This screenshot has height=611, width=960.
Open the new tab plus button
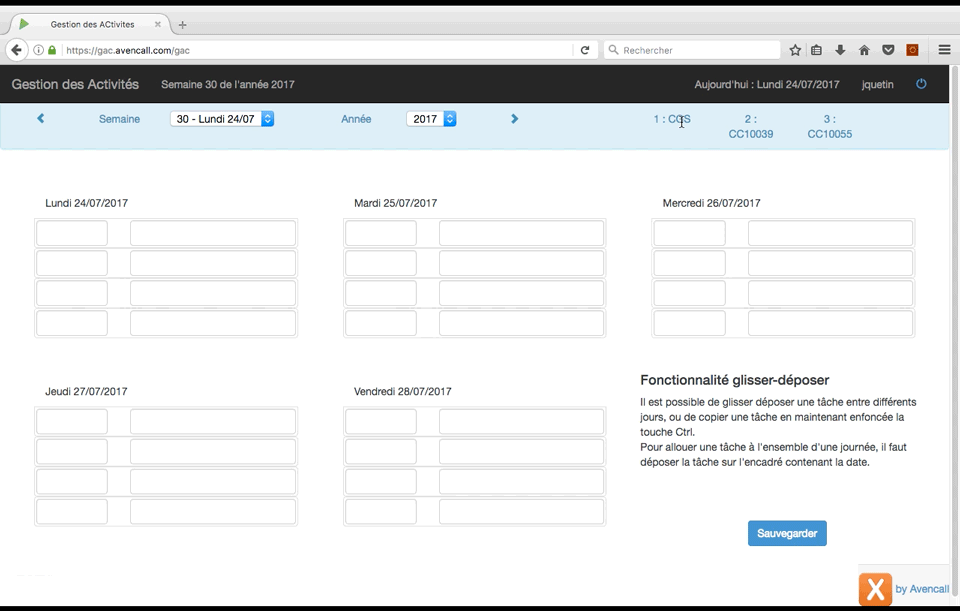(x=182, y=25)
